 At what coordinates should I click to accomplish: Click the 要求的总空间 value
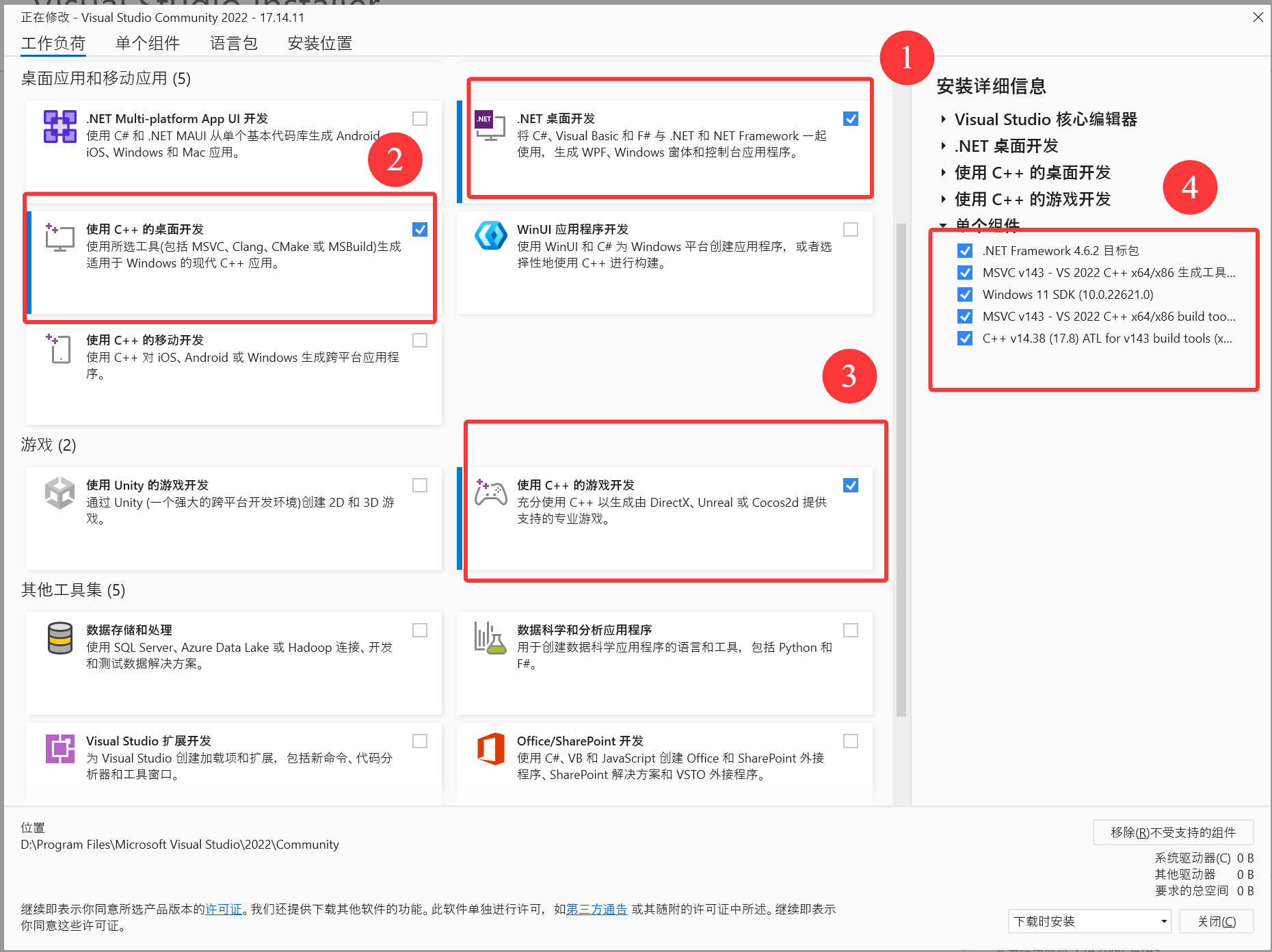1245,890
